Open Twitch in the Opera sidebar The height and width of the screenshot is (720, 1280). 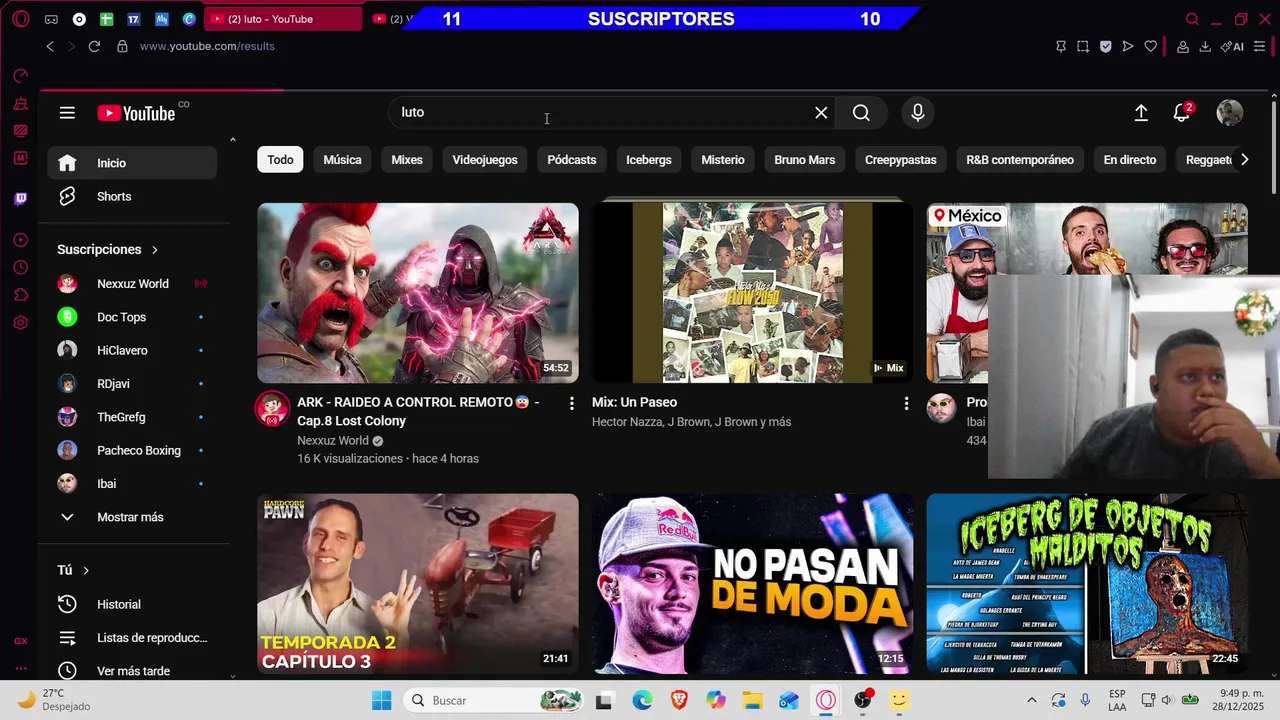coord(21,199)
